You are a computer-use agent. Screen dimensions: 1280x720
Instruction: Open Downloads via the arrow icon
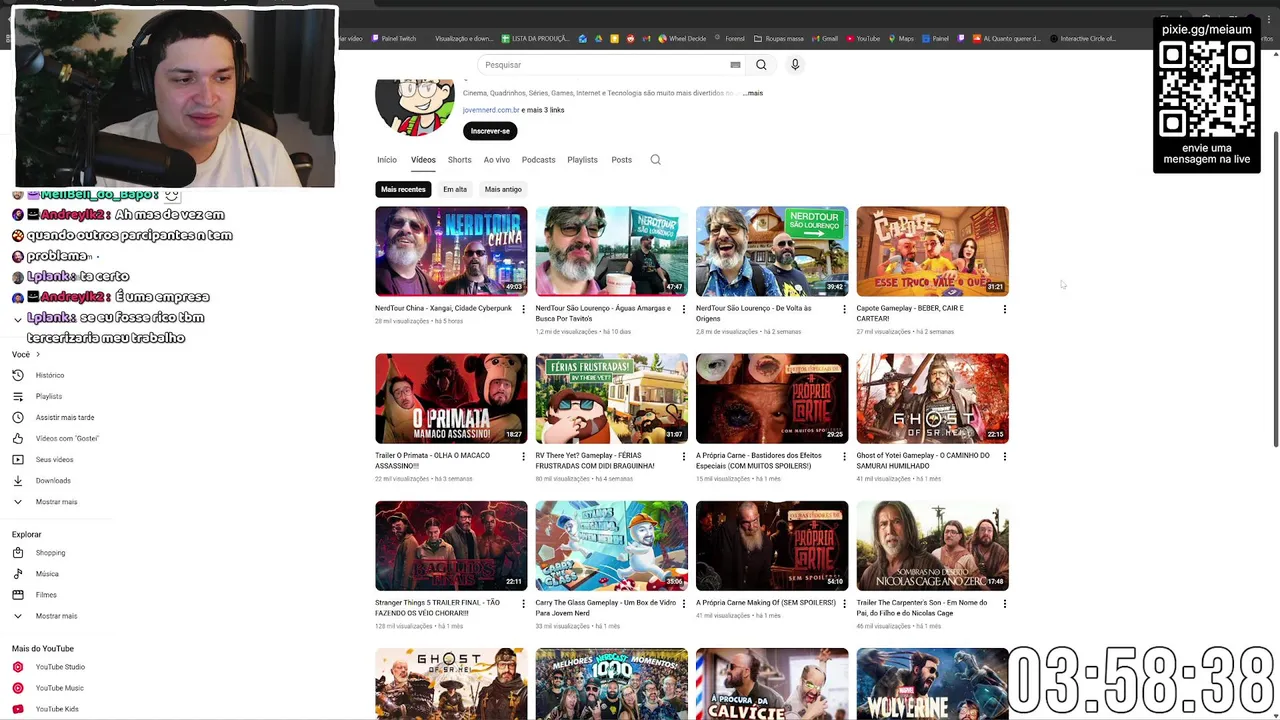tap(18, 480)
